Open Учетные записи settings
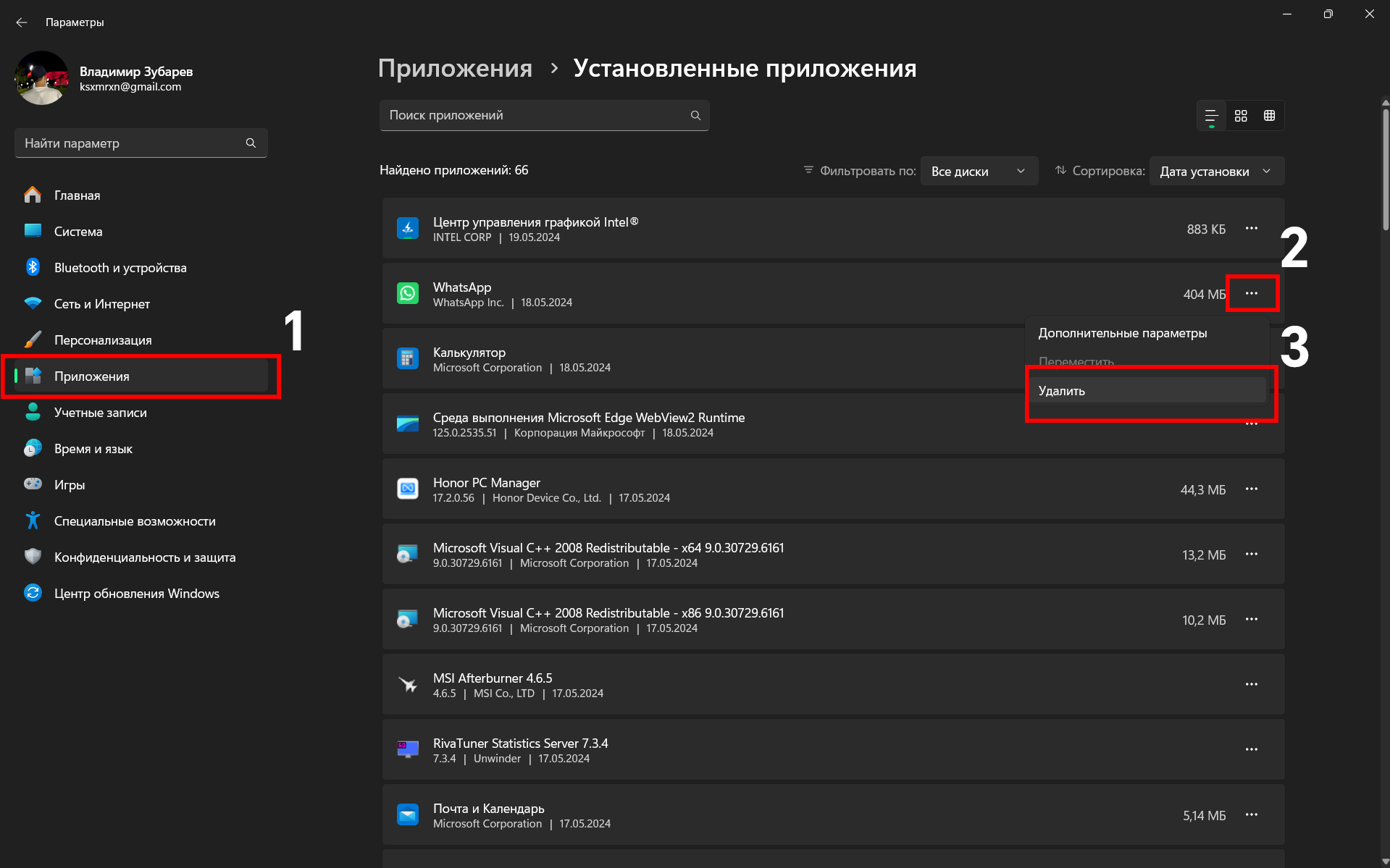The height and width of the screenshot is (868, 1390). [x=141, y=413]
